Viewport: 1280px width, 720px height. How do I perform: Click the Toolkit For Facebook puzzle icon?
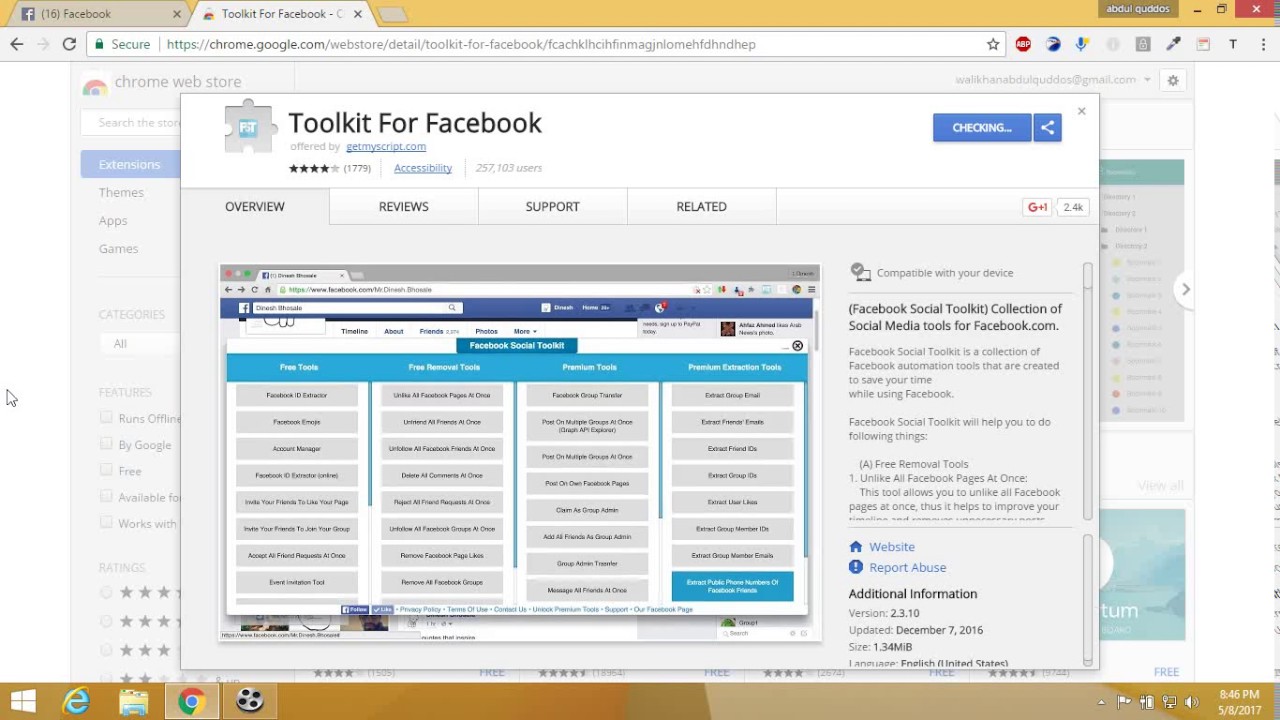tap(249, 127)
